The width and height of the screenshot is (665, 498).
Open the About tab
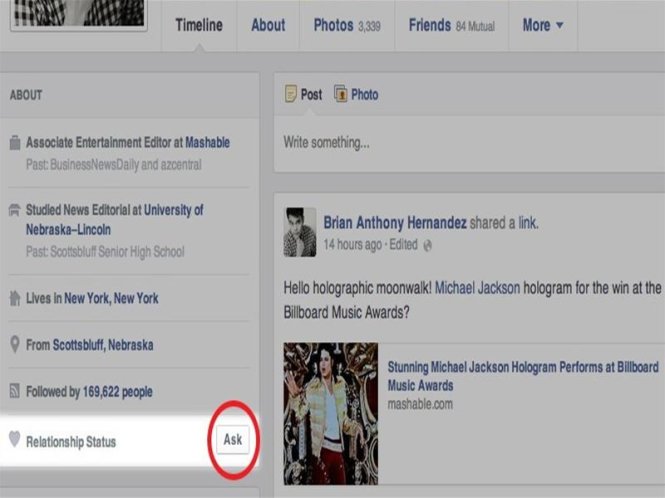268,25
